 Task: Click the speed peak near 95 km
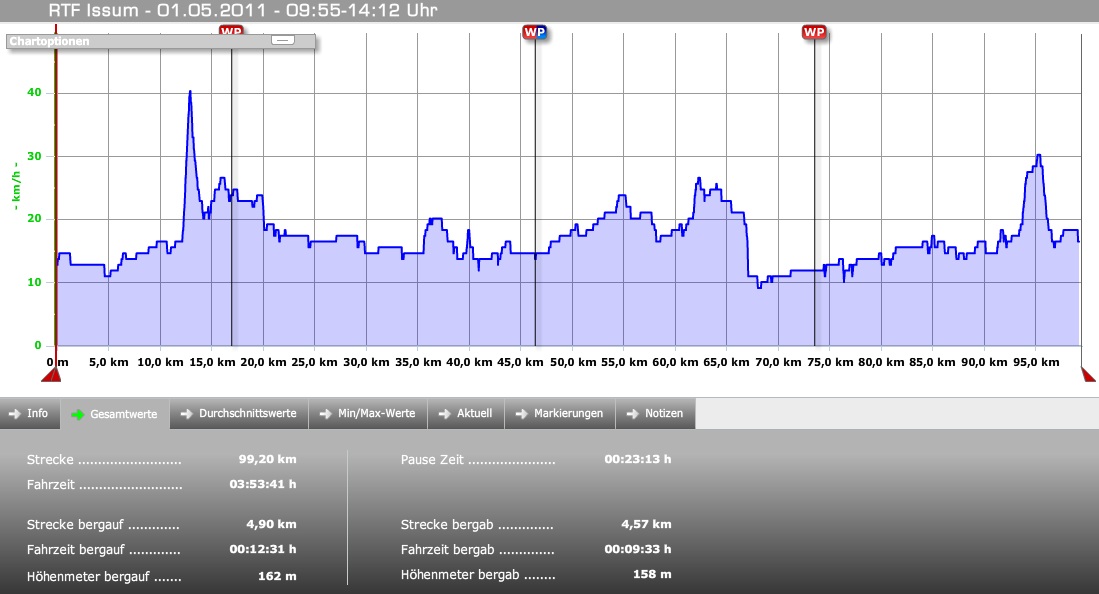pos(1039,156)
